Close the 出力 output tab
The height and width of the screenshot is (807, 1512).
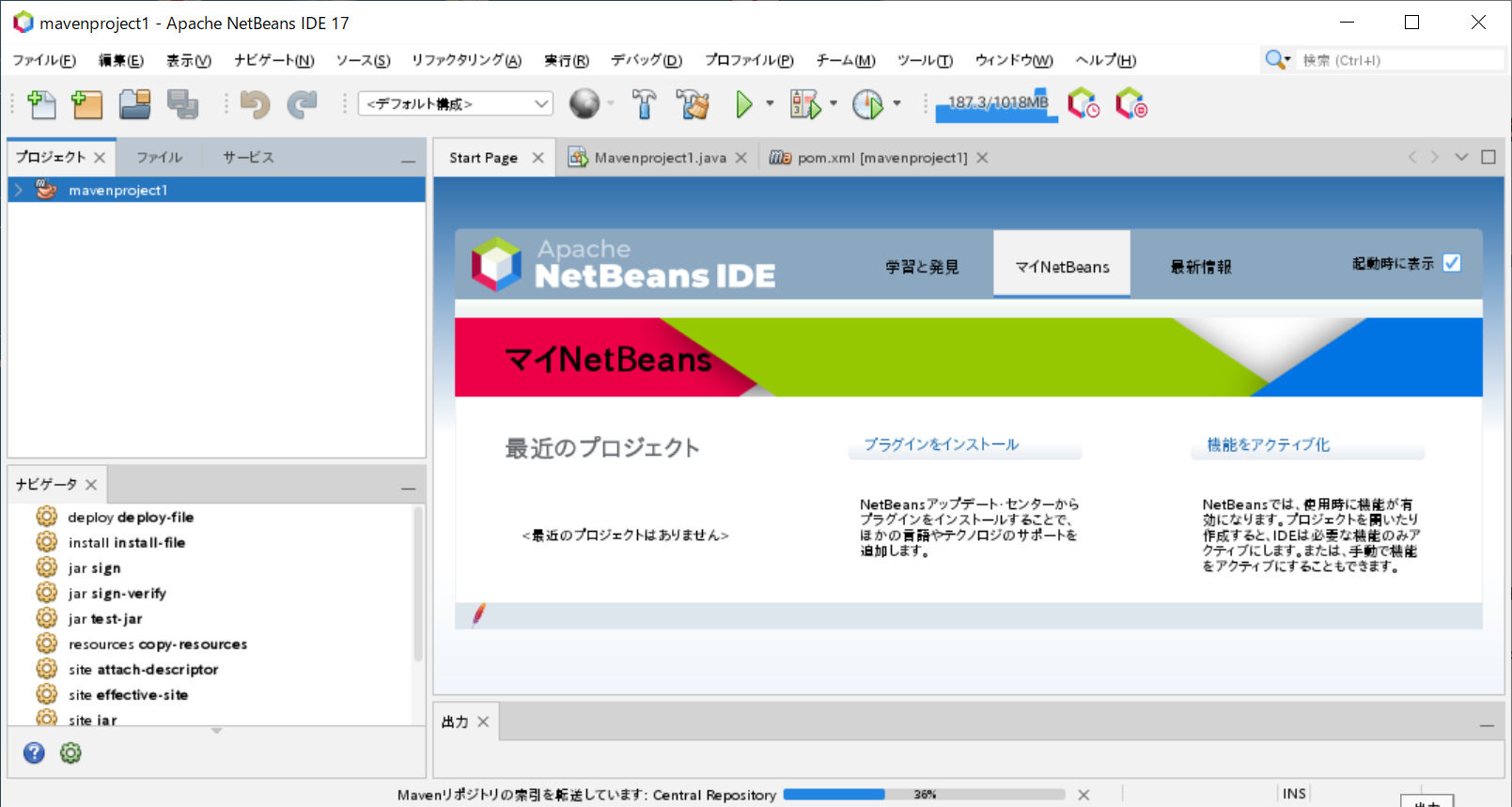[483, 722]
